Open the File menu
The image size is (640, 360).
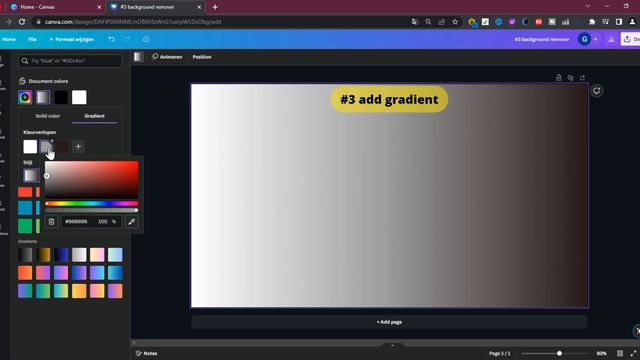tap(32, 39)
